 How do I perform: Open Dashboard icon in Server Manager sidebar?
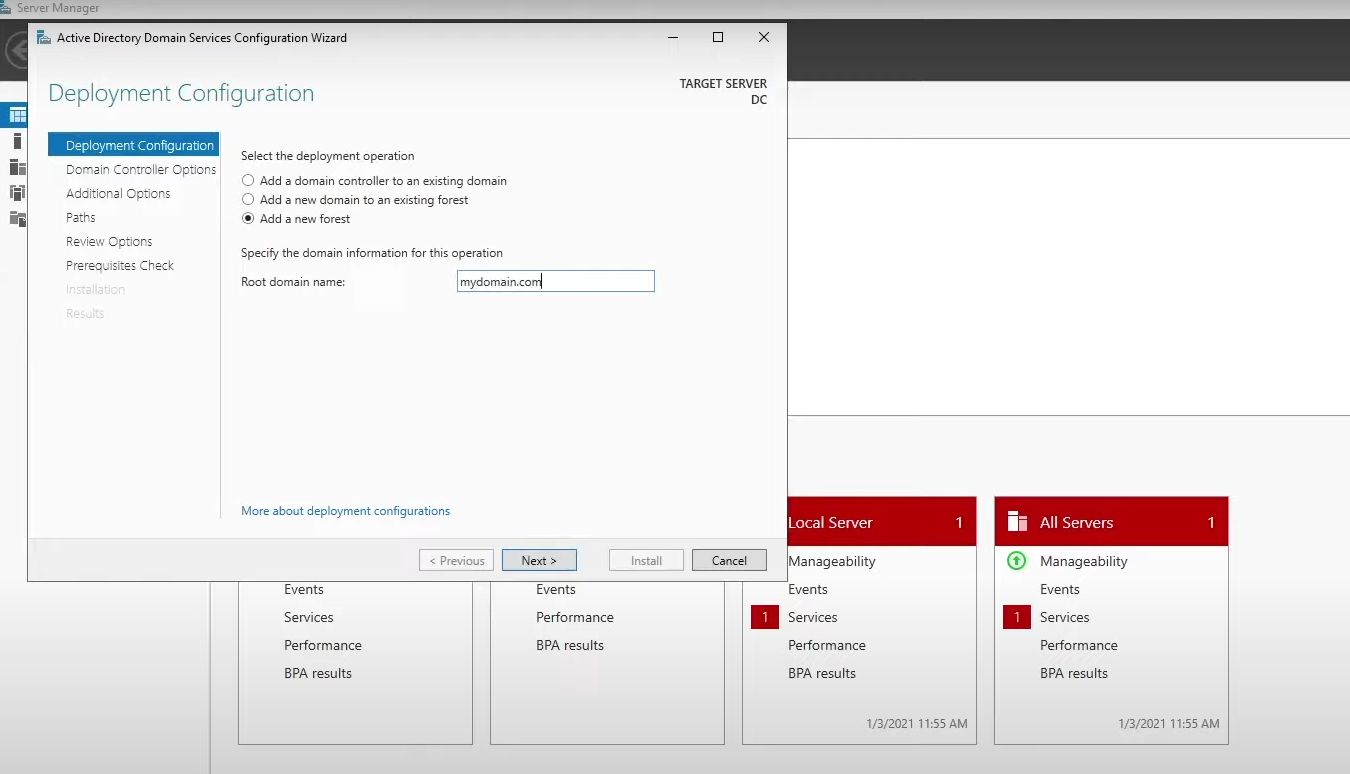pos(17,115)
